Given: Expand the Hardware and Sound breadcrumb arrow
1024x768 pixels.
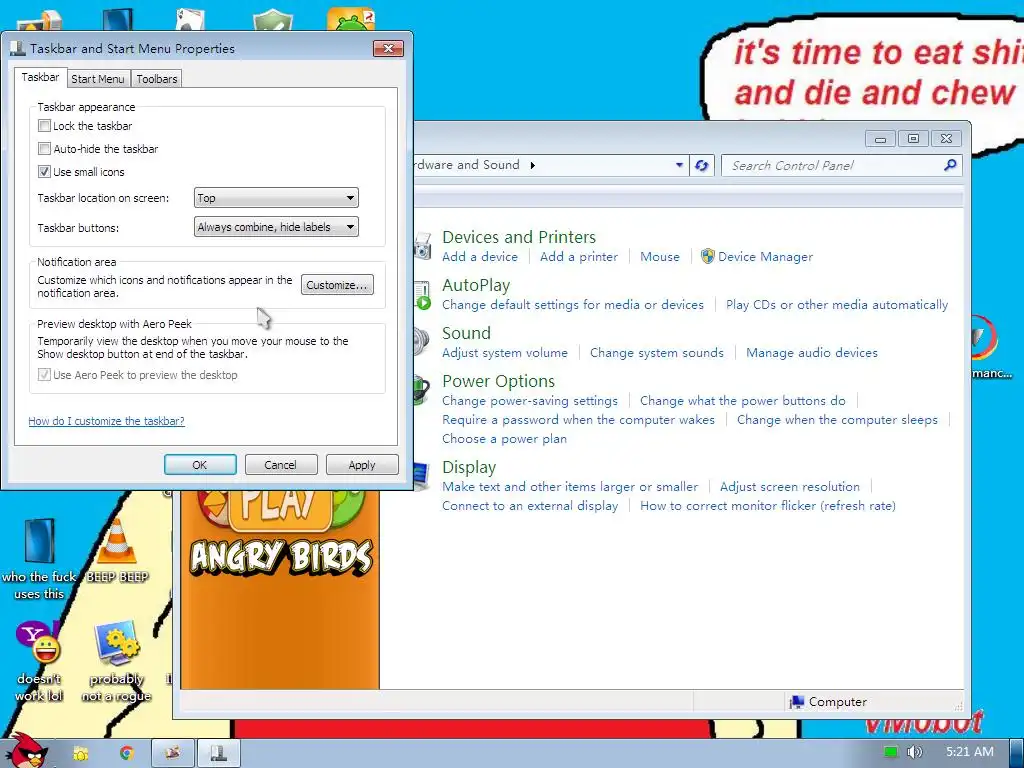Looking at the screenshot, I should tap(533, 165).
